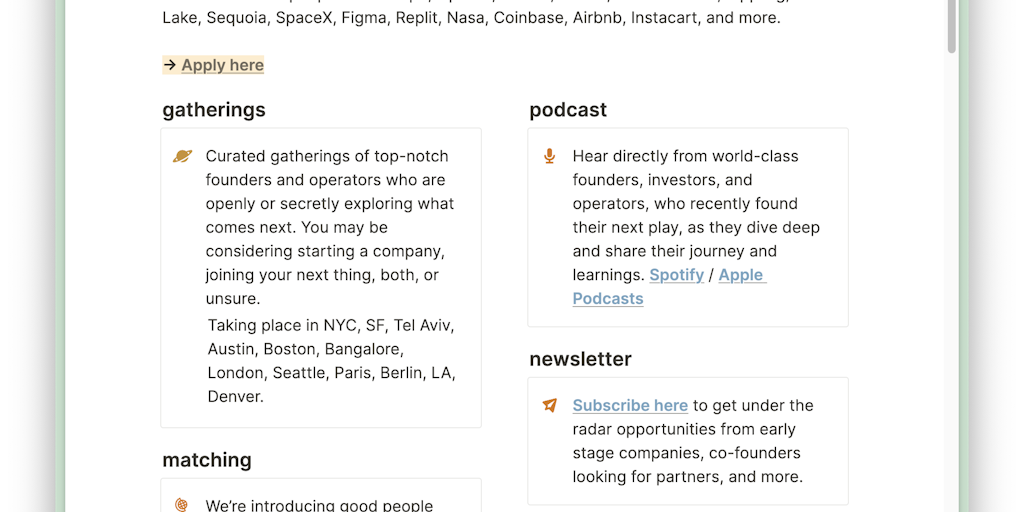The width and height of the screenshot is (1024, 512).
Task: Click the curated gatherings description paragraph
Action: [330, 227]
